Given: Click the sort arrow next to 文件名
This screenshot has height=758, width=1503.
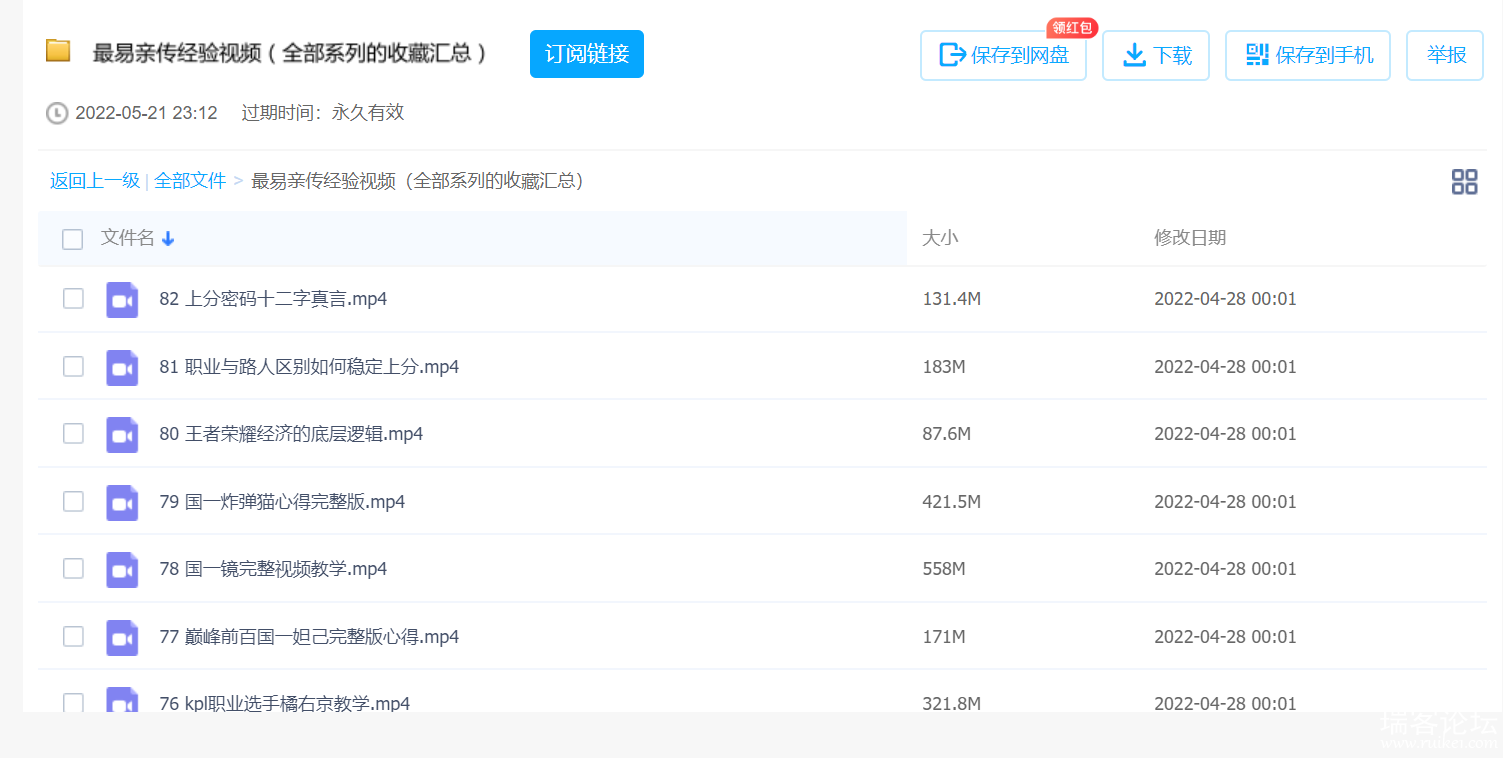Looking at the screenshot, I should pos(168,238).
